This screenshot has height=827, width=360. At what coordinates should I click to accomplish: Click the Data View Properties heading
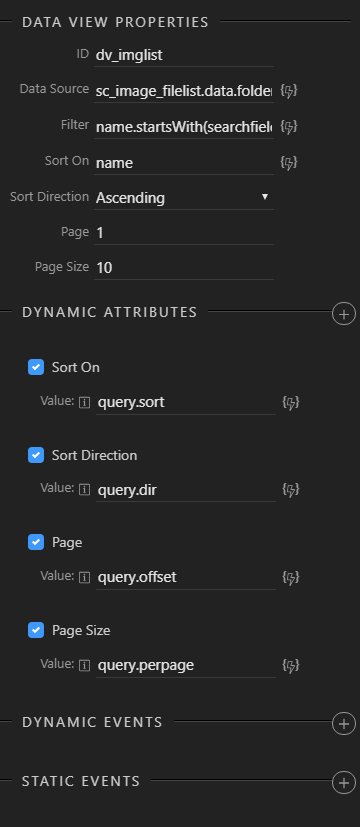115,22
